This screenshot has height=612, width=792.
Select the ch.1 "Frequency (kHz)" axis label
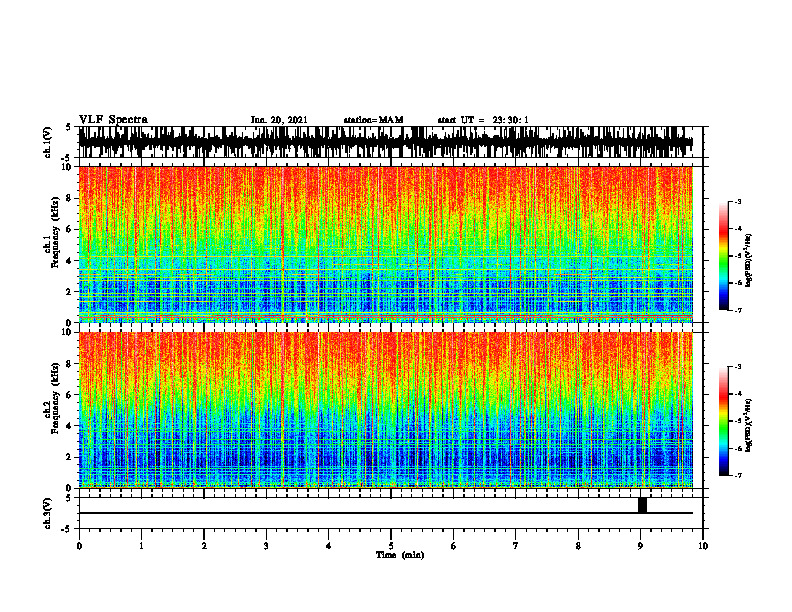pos(56,232)
